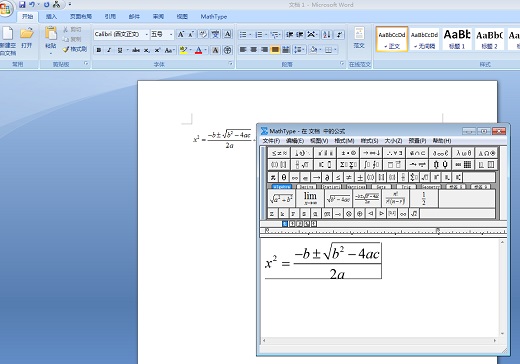The height and width of the screenshot is (364, 520).
Task: Click the Format Painter brush button
Action: tap(75, 49)
